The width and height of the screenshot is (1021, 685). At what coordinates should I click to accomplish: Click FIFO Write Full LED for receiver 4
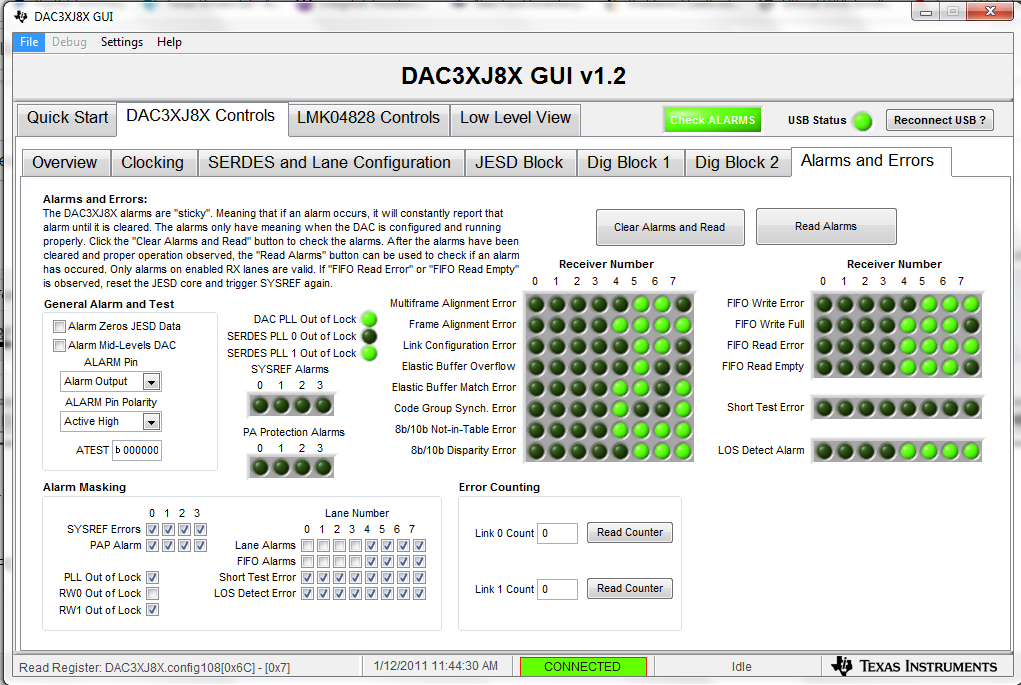[908, 325]
